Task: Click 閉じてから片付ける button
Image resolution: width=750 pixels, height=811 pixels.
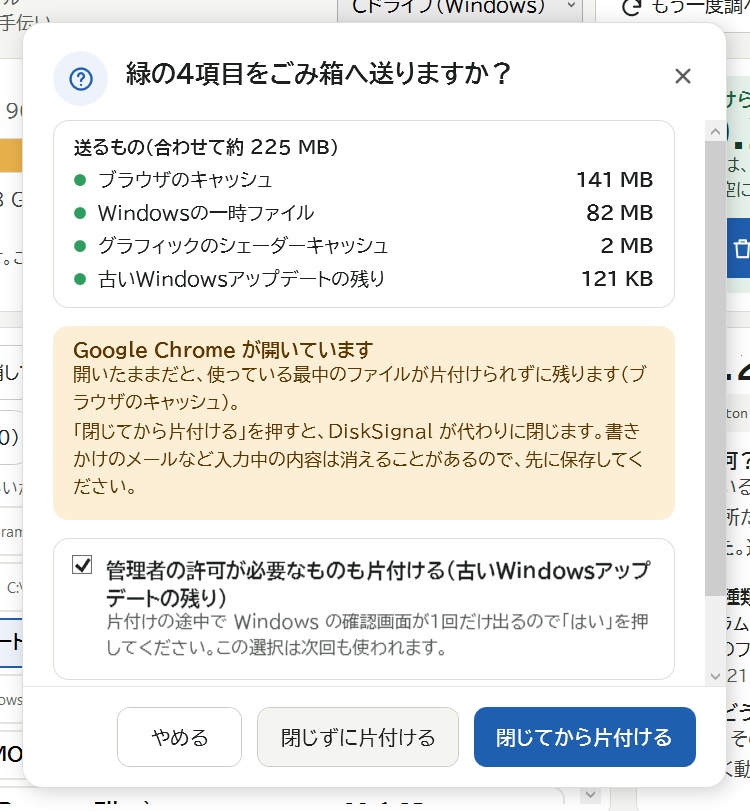Action: coord(584,737)
